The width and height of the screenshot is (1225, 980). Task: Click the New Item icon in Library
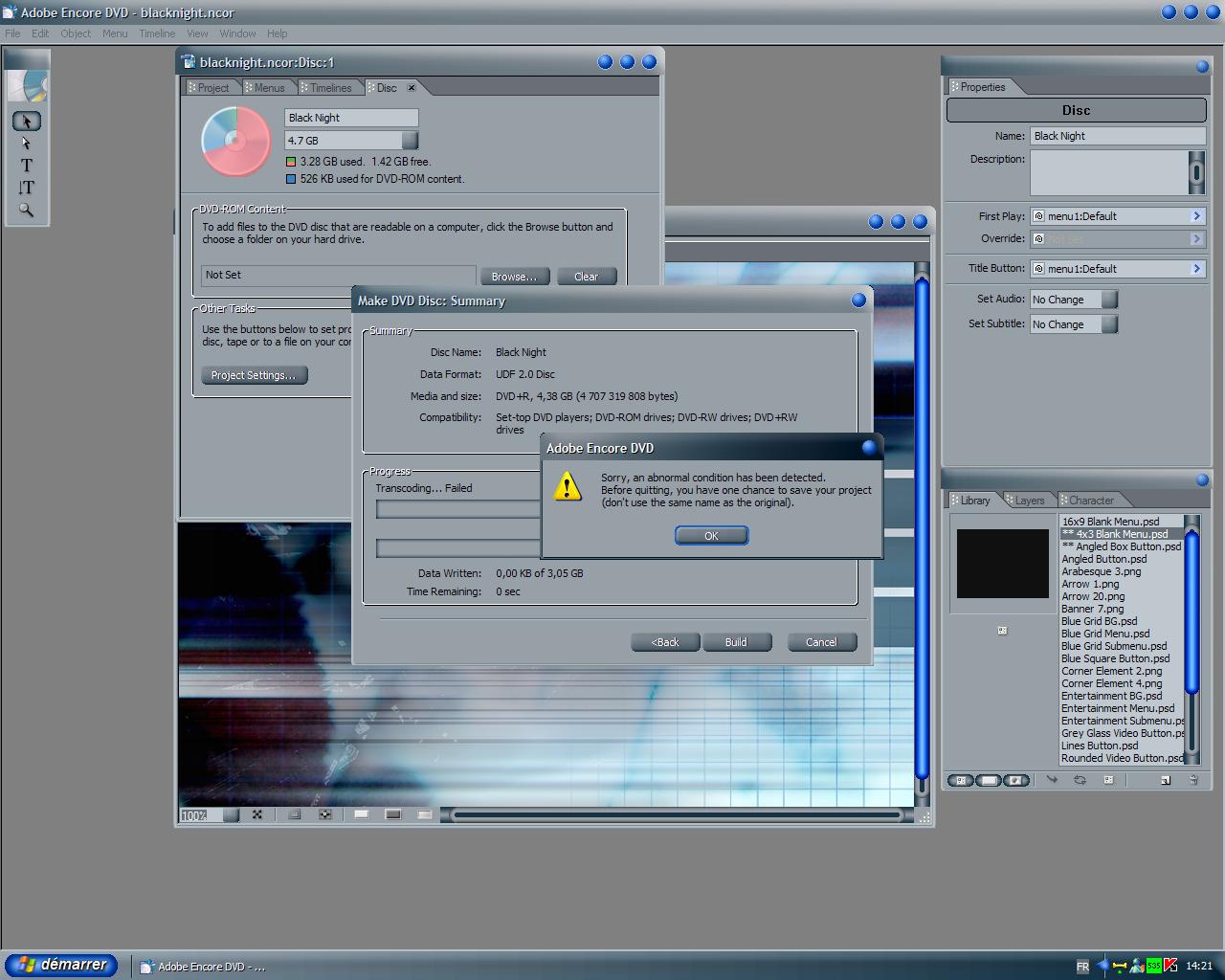click(1166, 780)
